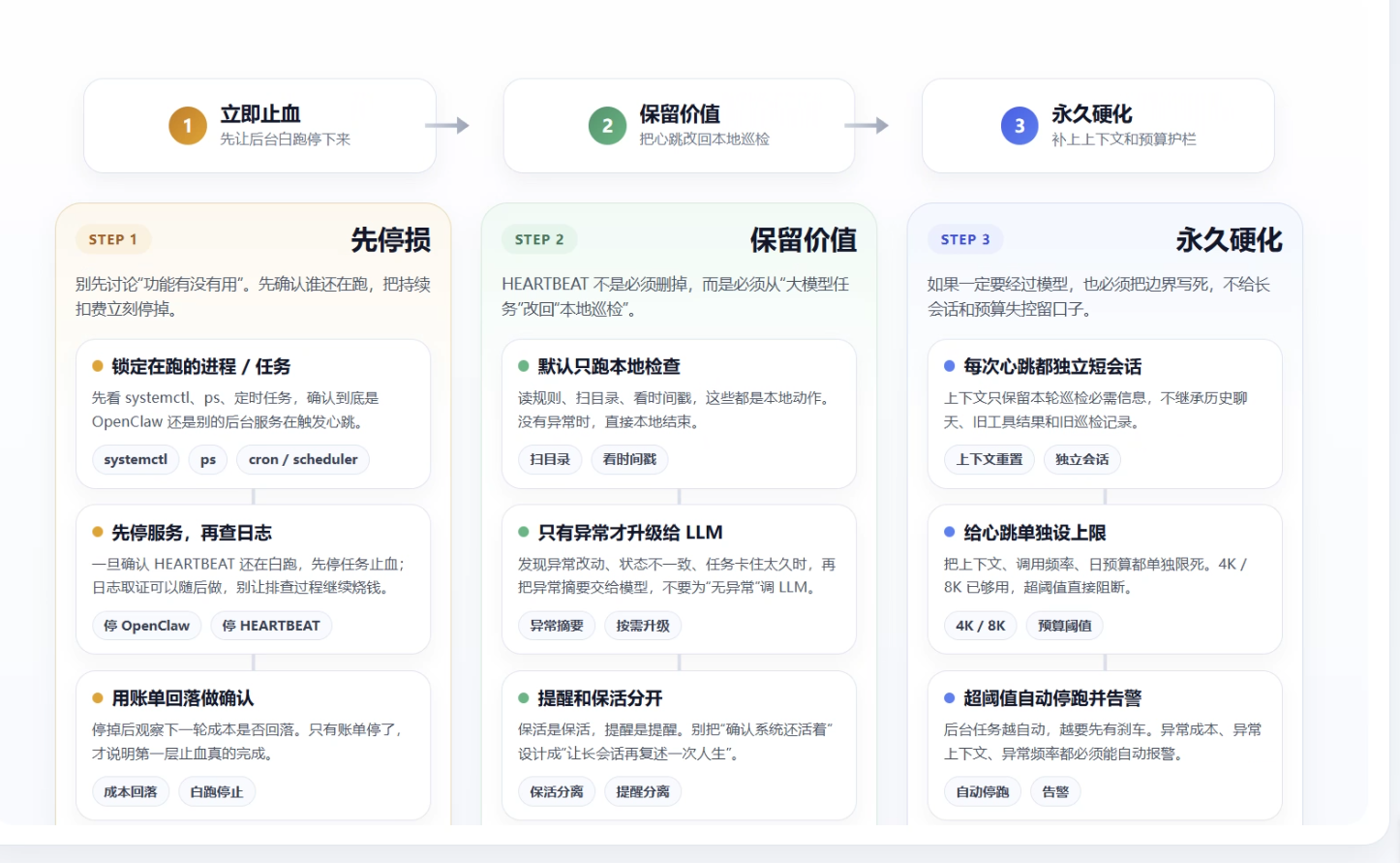This screenshot has height=863, width=1400.
Task: Click the STEP 1 badge
Action: [113, 239]
